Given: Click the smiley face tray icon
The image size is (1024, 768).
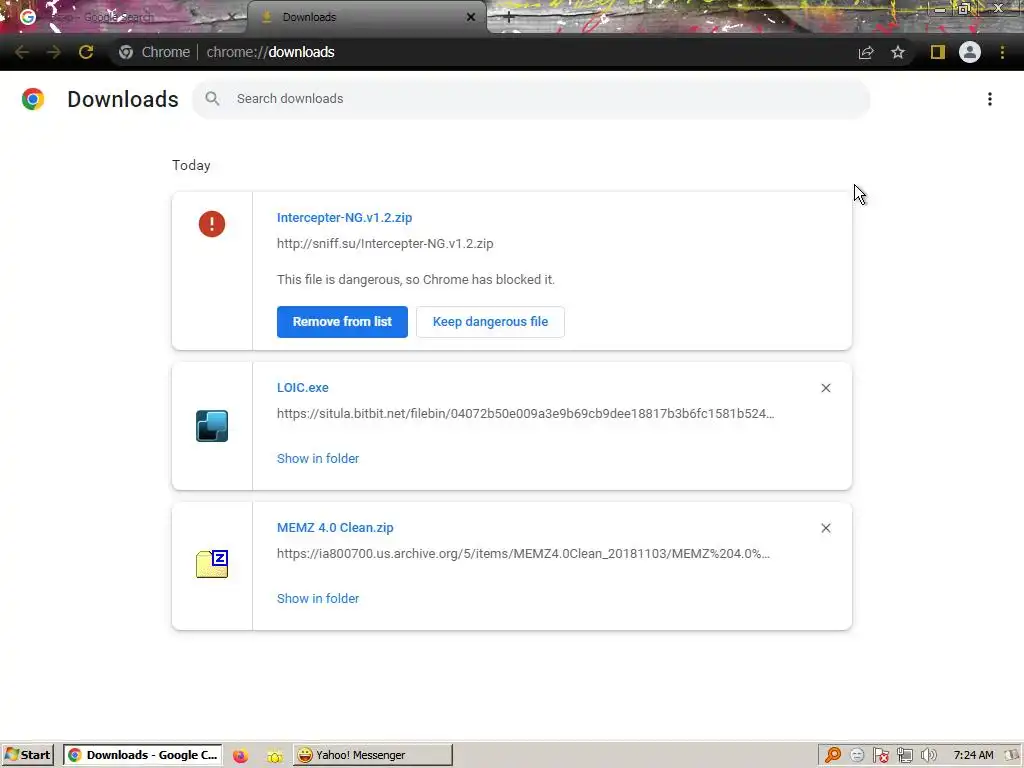Looking at the screenshot, I should click(x=857, y=756).
